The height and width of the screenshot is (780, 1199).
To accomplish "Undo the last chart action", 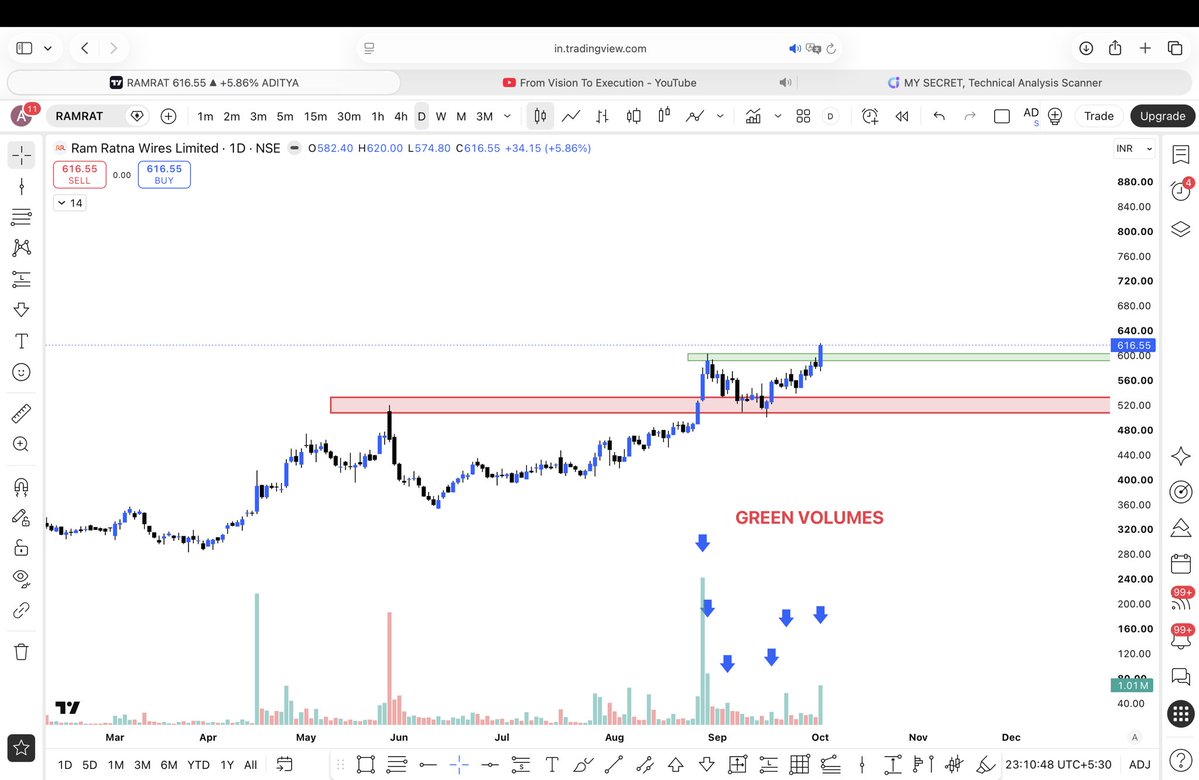I will 939,116.
